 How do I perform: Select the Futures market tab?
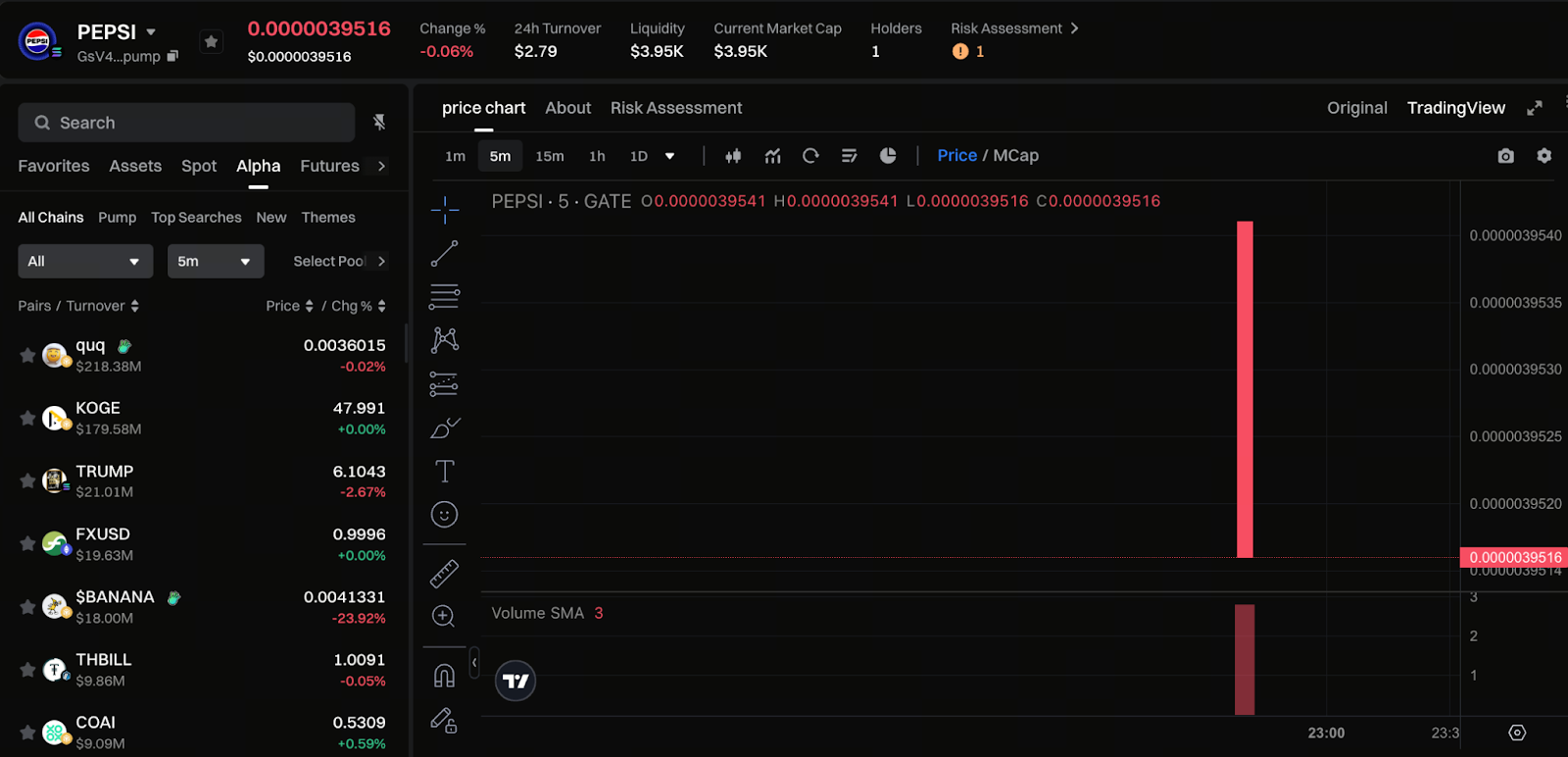329,166
